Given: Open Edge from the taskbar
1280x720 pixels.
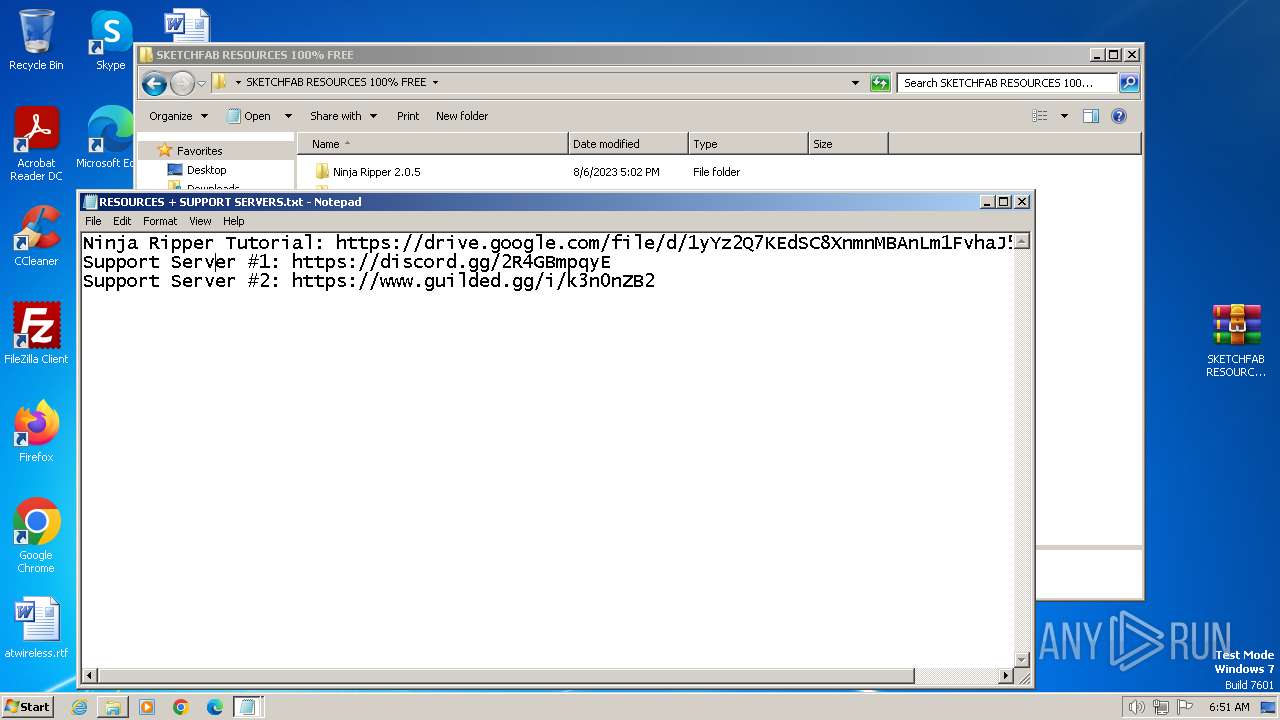Looking at the screenshot, I should pyautogui.click(x=215, y=707).
